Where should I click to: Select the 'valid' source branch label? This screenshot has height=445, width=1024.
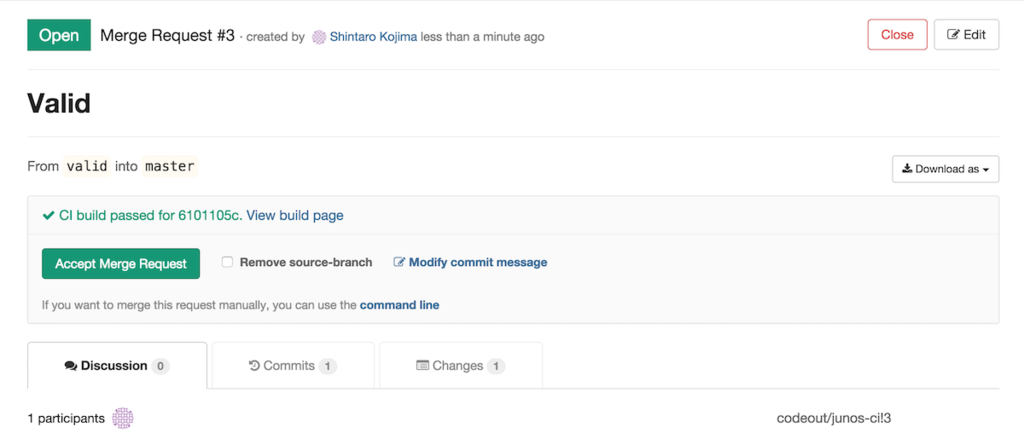click(87, 166)
